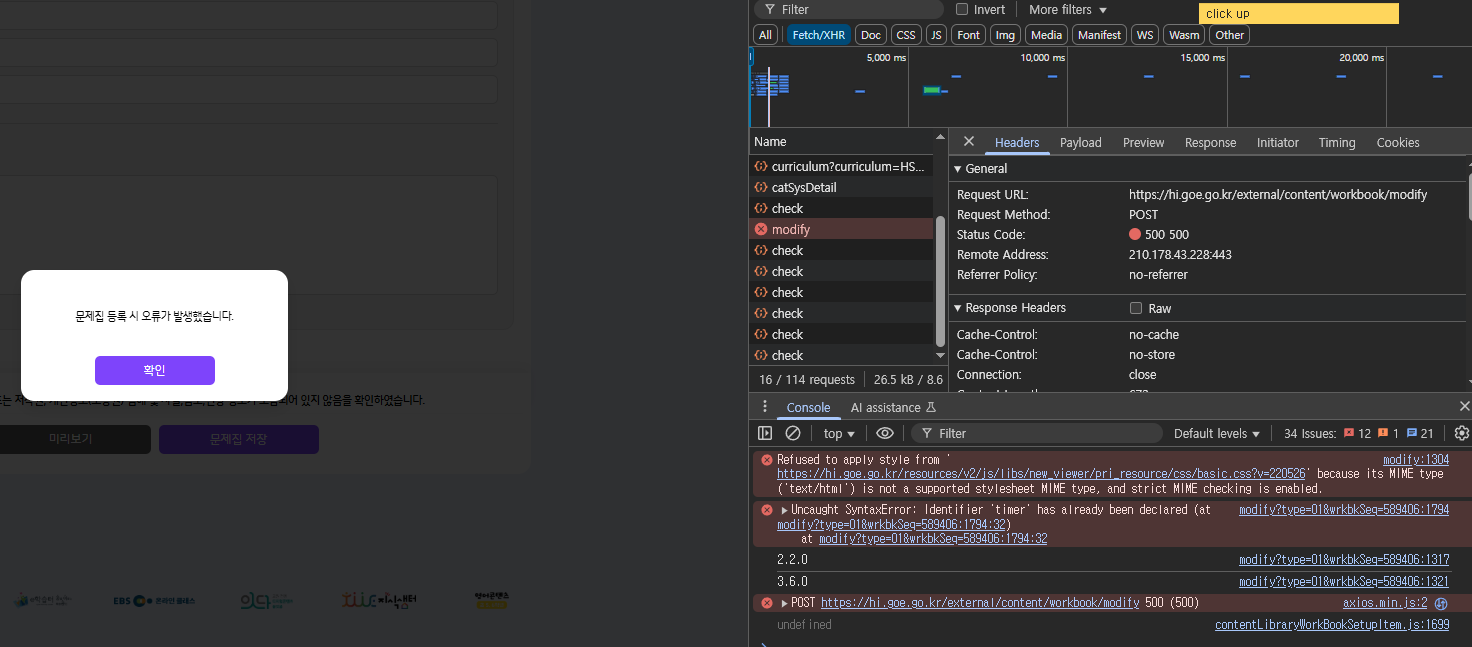Open the Default levels dropdown
Image resolution: width=1472 pixels, height=647 pixels.
[x=1217, y=433]
